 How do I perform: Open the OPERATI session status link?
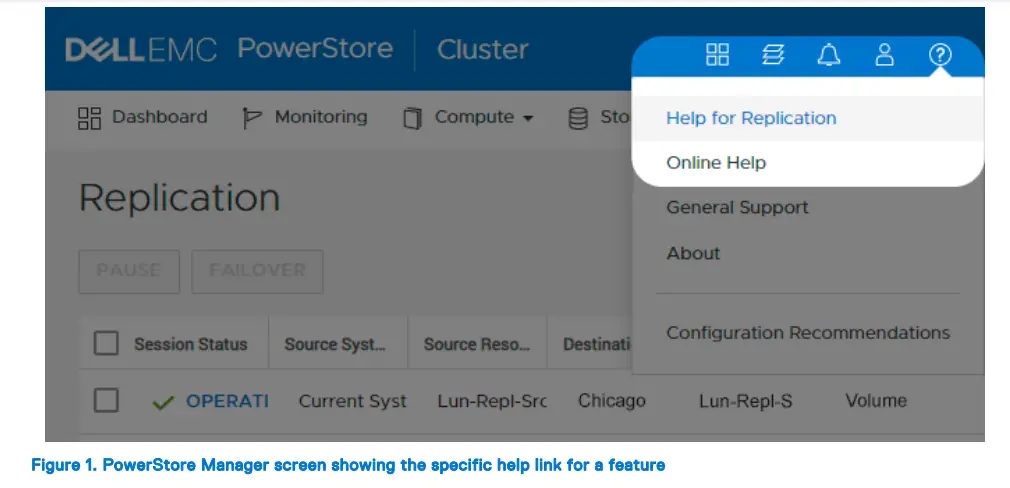pos(227,401)
